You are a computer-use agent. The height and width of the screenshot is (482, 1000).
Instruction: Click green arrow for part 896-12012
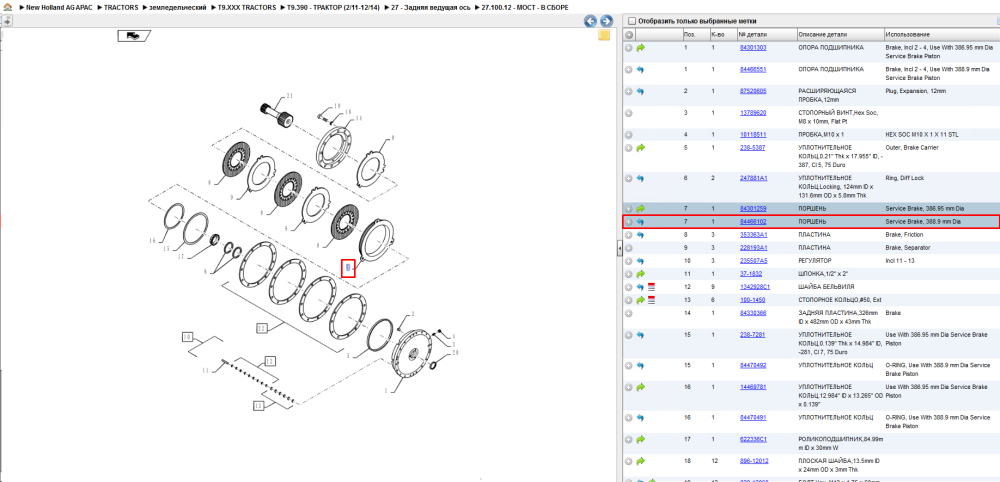click(x=641, y=461)
